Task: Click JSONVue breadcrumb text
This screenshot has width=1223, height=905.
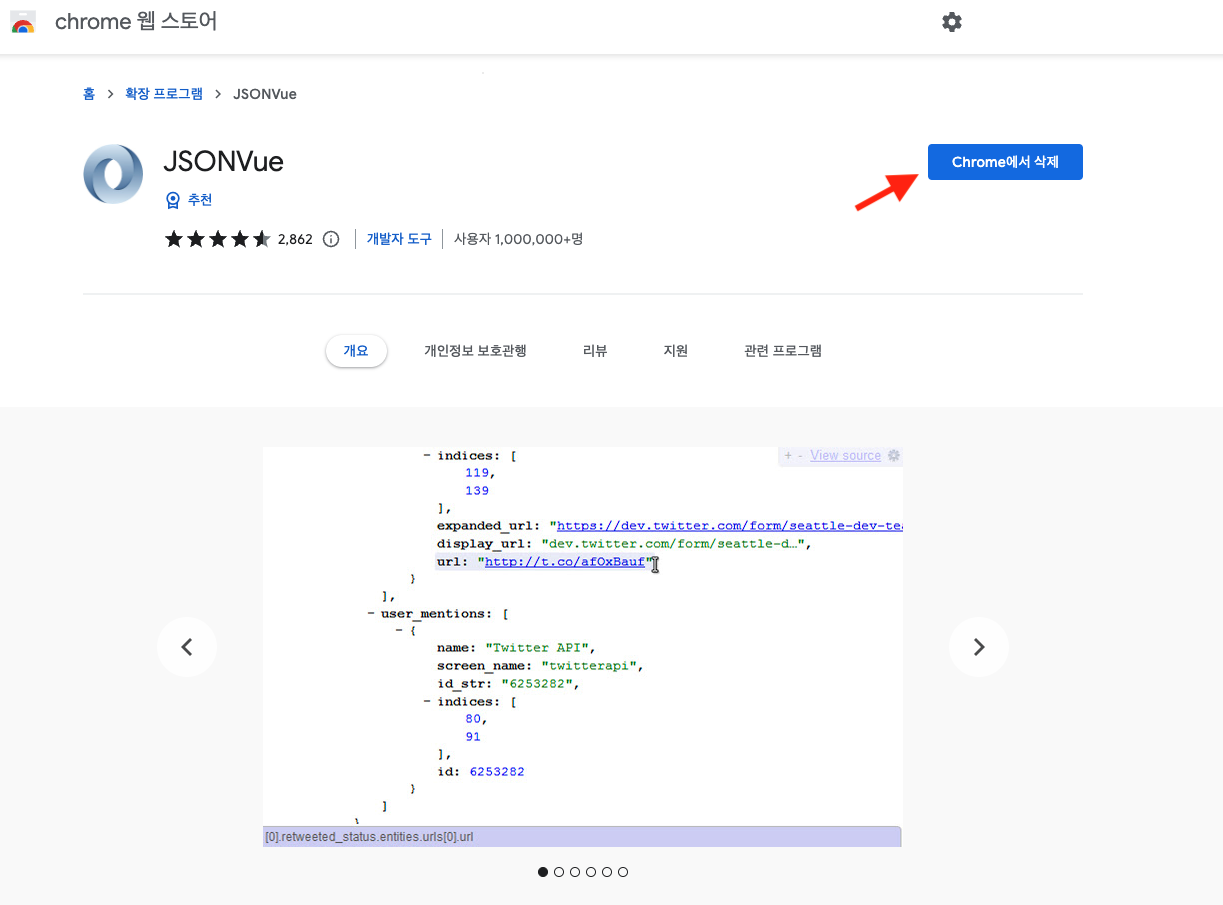Action: click(x=265, y=94)
